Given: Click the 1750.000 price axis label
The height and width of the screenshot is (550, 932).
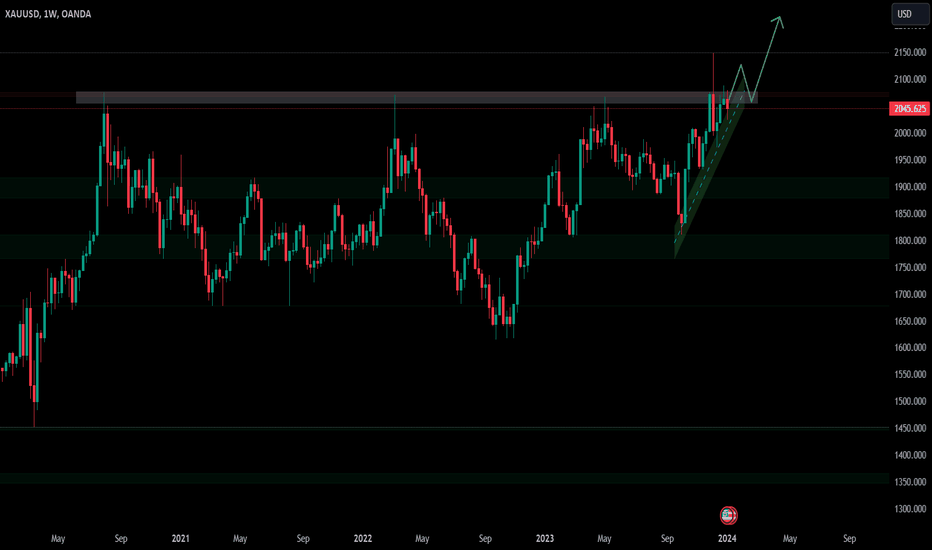Looking at the screenshot, I should tap(910, 268).
